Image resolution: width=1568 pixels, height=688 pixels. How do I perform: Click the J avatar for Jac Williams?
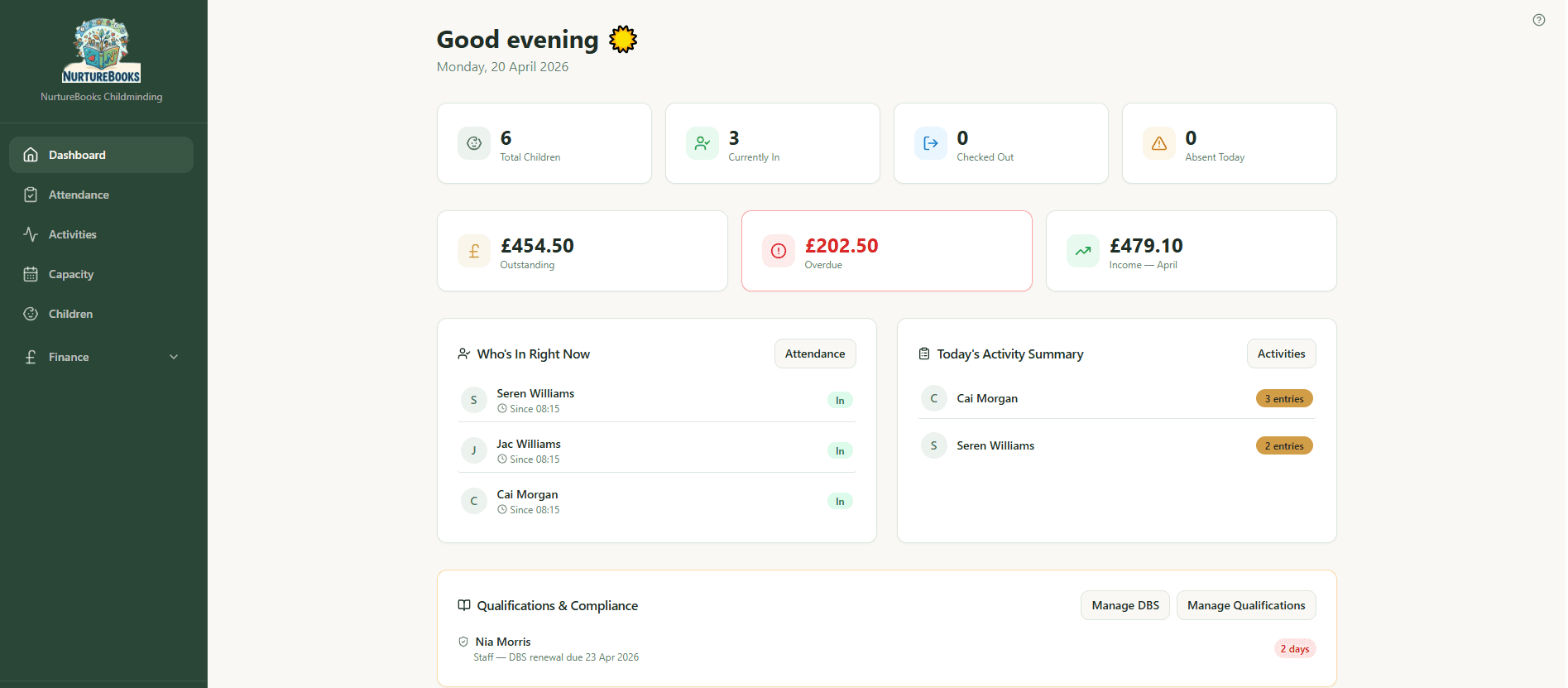(474, 450)
